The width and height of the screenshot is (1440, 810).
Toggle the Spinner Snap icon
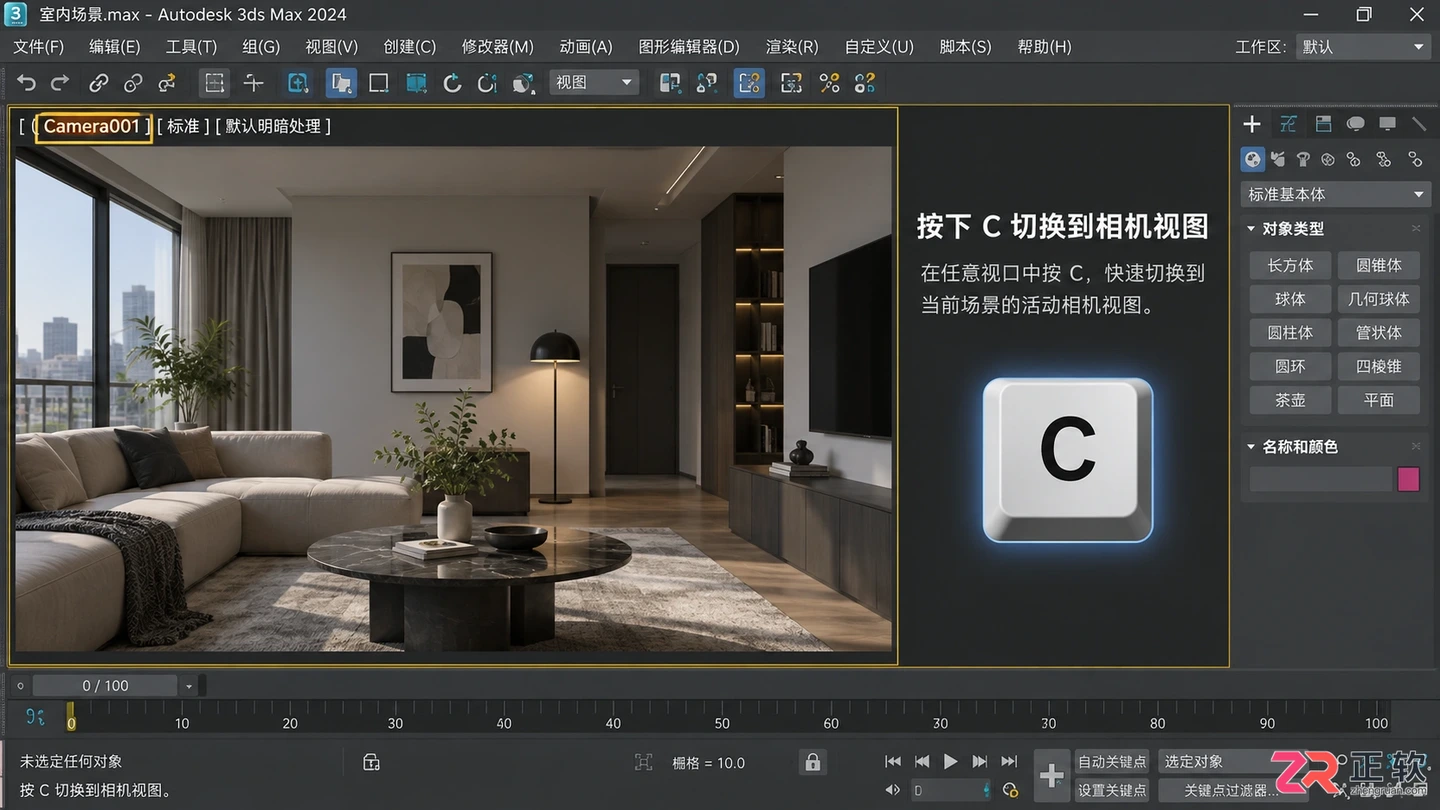pyautogui.click(x=865, y=83)
